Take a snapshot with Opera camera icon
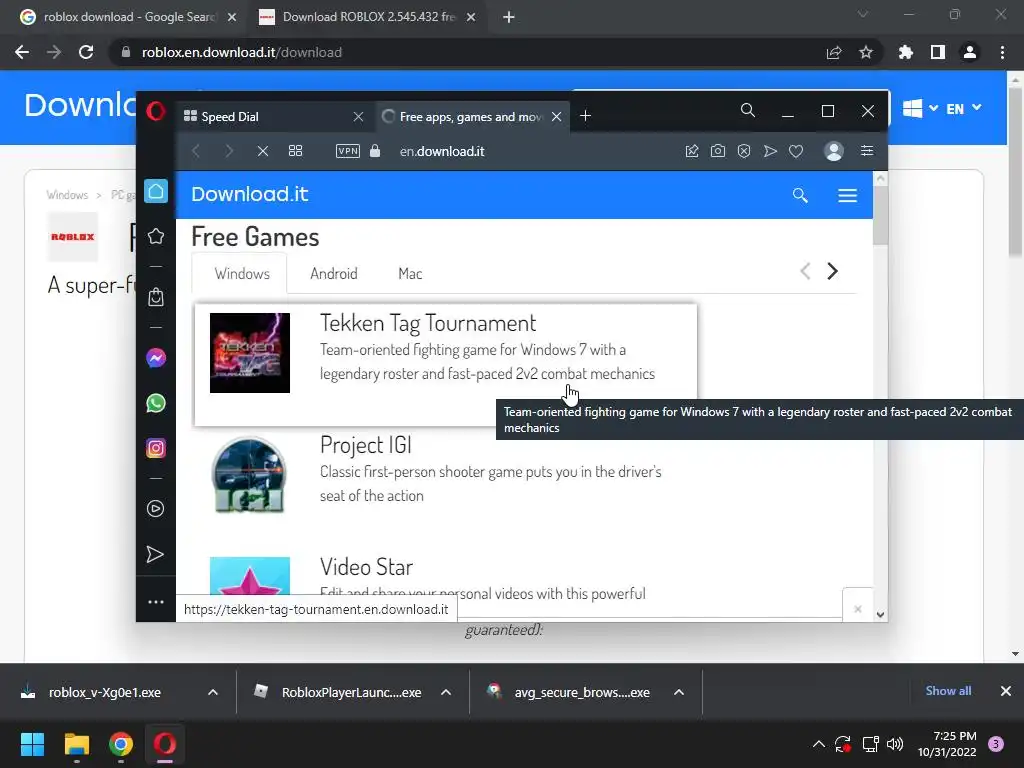Image resolution: width=1024 pixels, height=768 pixels. [x=718, y=151]
